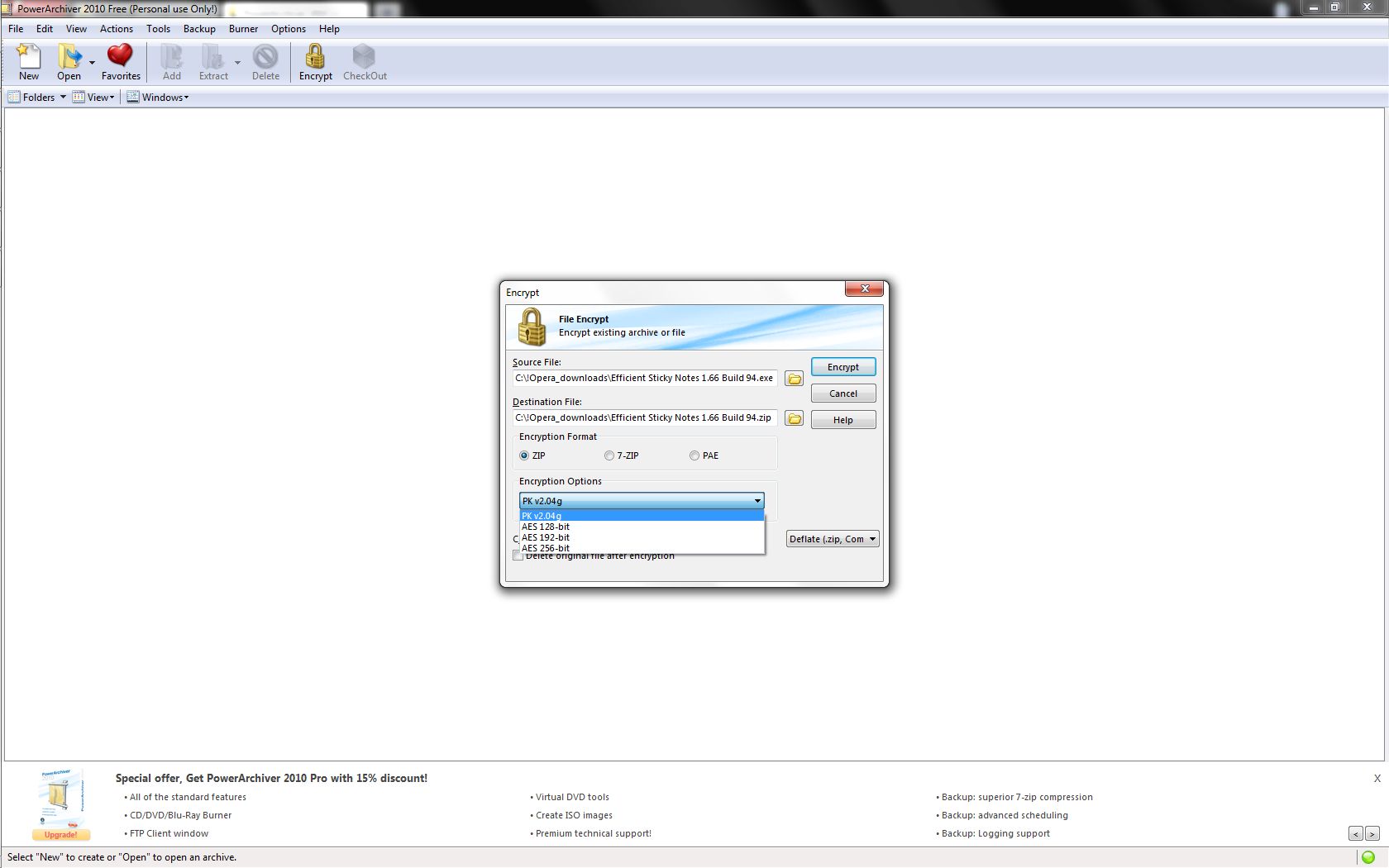Click the next offer arrow button
This screenshot has height=868, width=1389.
(1372, 834)
